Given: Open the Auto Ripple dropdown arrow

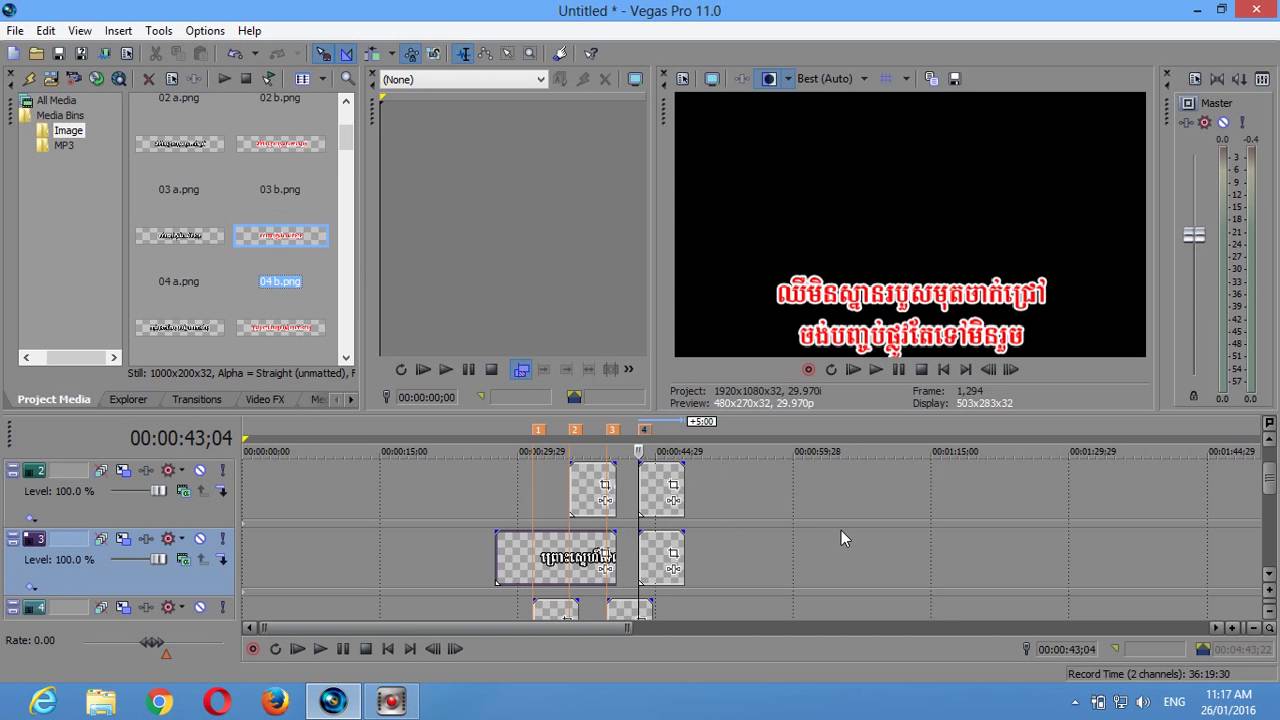Looking at the screenshot, I should click(x=392, y=54).
